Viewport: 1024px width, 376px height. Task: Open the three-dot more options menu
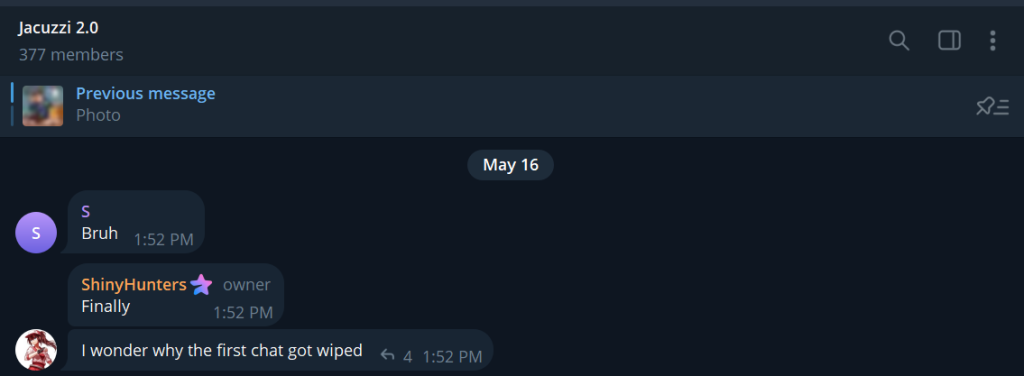coord(992,40)
